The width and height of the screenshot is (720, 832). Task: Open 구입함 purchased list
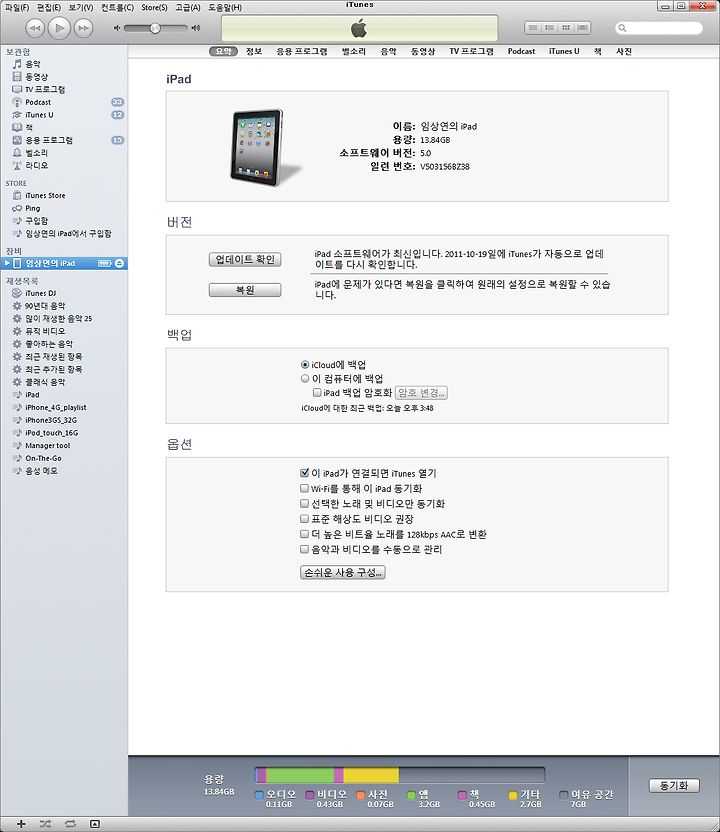click(37, 221)
